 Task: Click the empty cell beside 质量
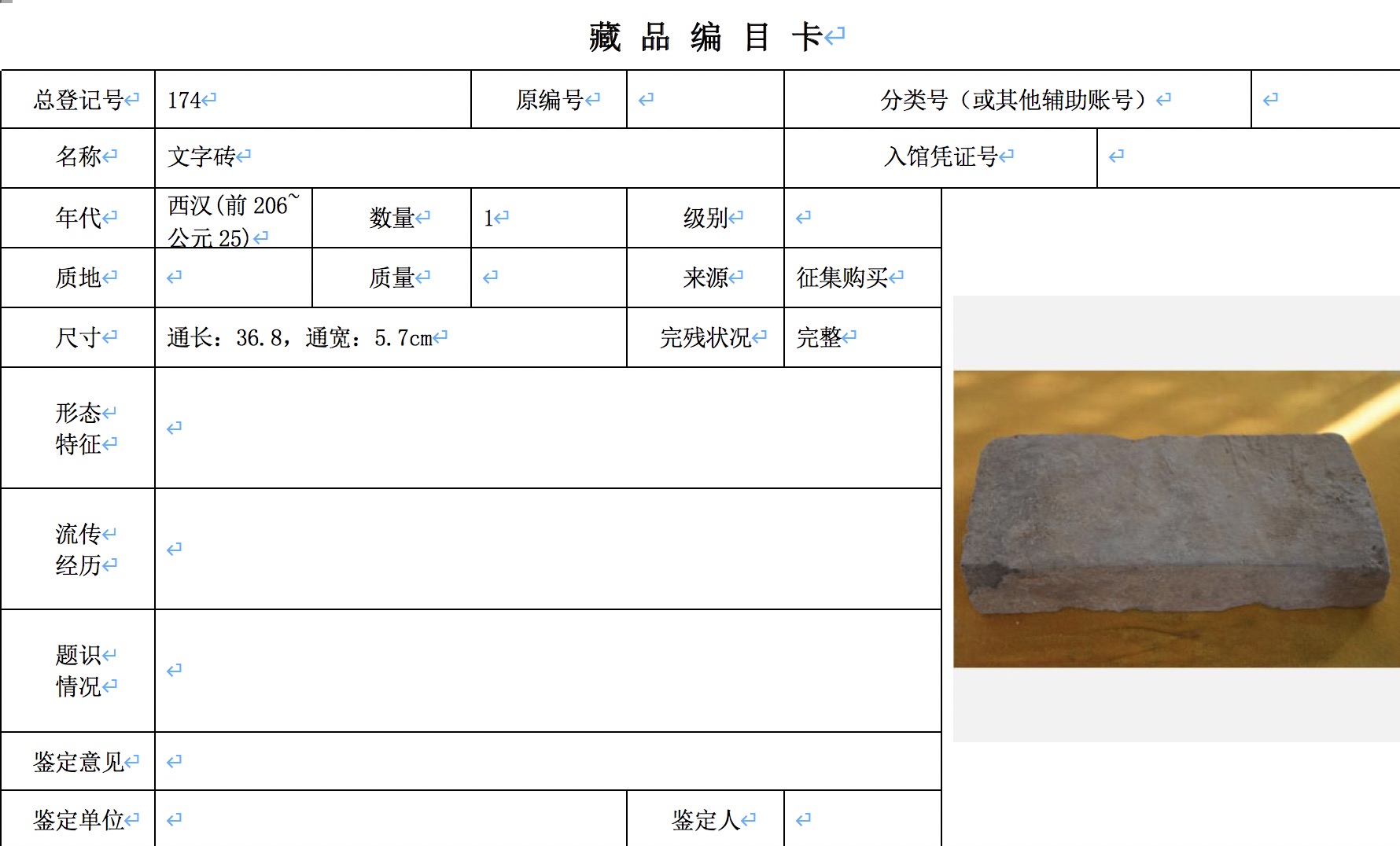point(549,278)
